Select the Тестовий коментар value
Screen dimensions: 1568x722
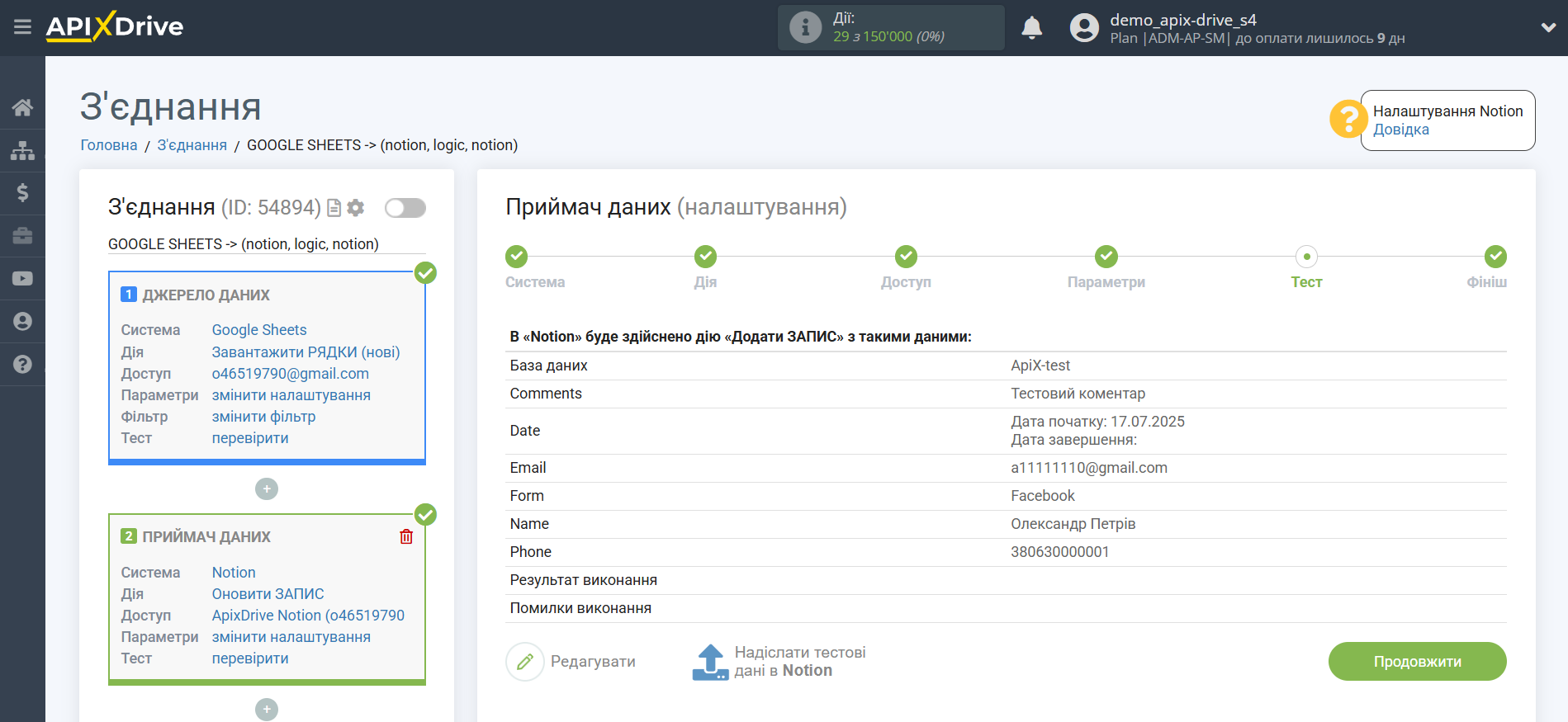pyautogui.click(x=1078, y=394)
